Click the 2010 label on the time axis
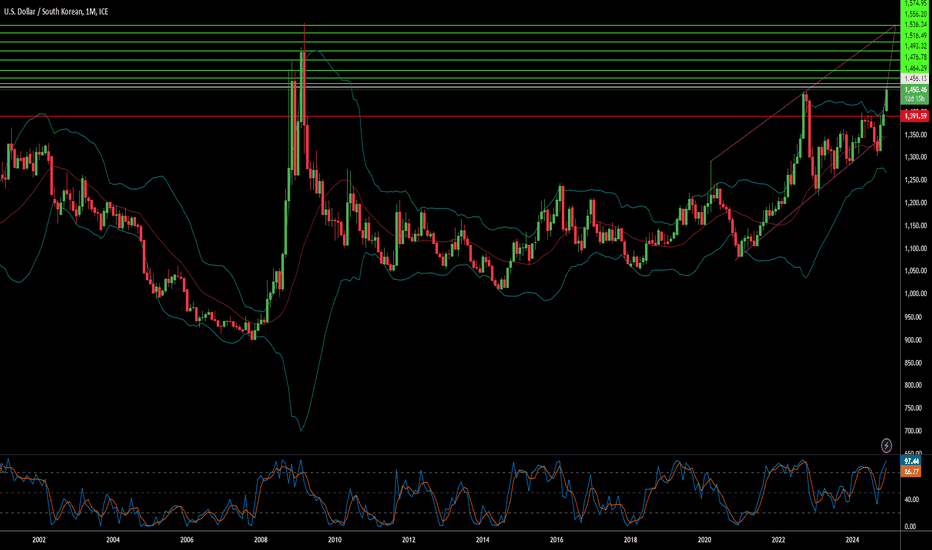 pos(335,540)
